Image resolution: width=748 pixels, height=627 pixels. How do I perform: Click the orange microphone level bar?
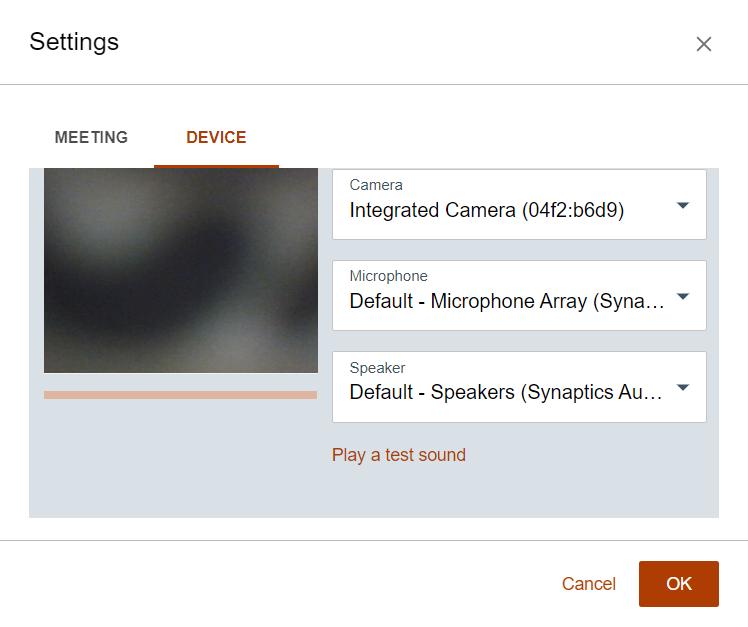pyautogui.click(x=180, y=395)
